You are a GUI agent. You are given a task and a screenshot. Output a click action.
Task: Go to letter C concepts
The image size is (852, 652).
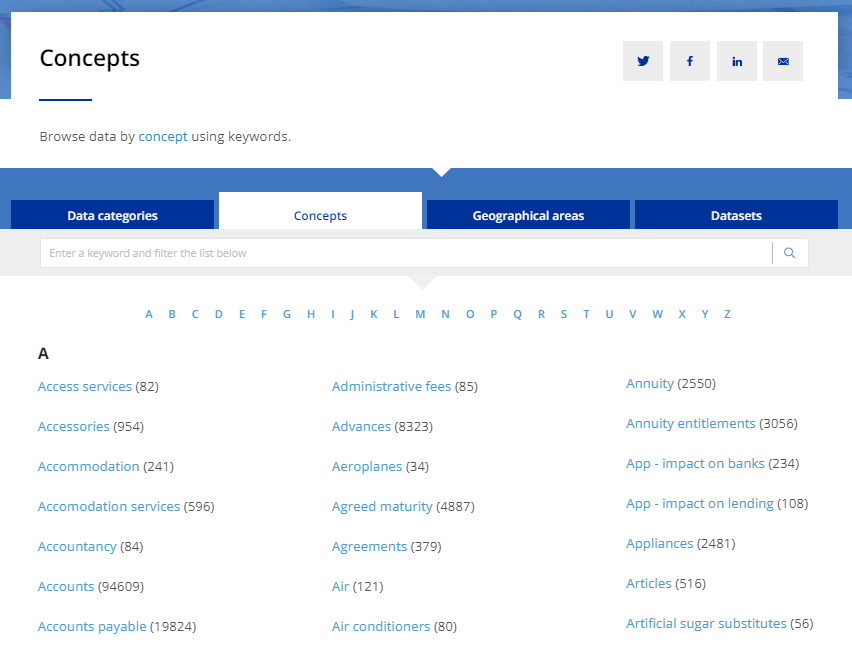pos(195,314)
